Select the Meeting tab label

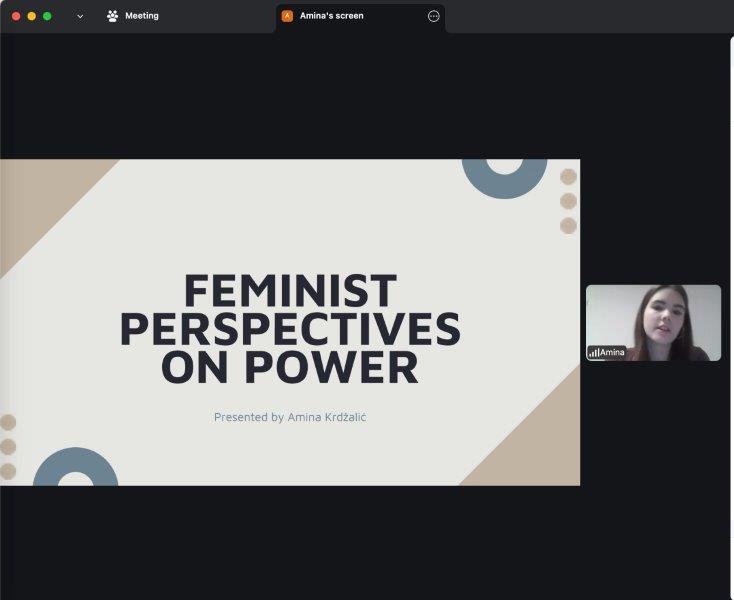(141, 16)
